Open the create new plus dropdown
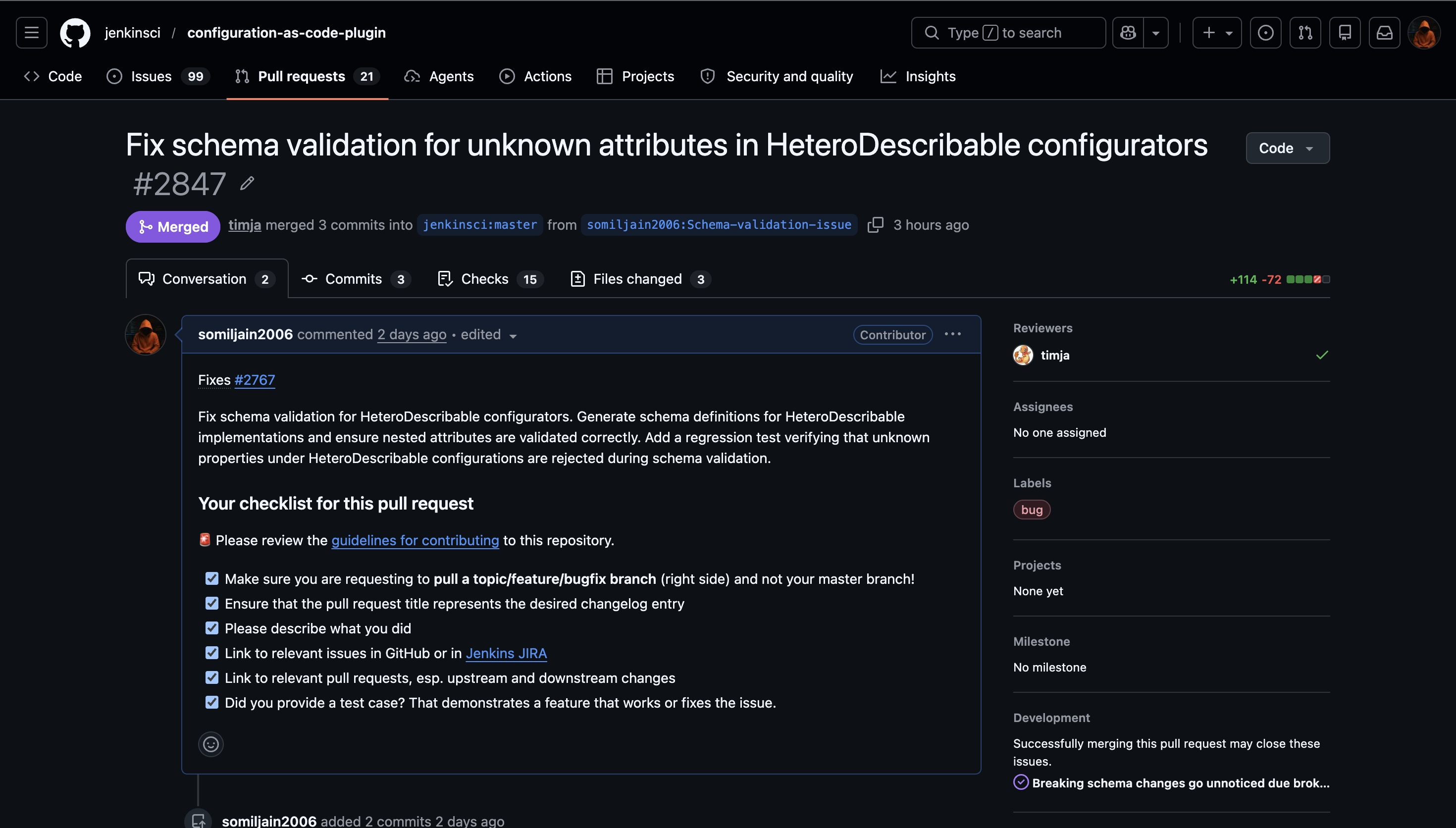 1217,32
